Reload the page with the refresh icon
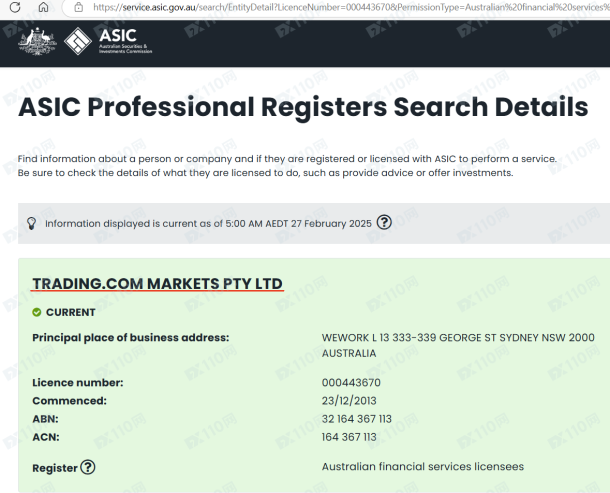This screenshot has width=610, height=493. [15, 7]
